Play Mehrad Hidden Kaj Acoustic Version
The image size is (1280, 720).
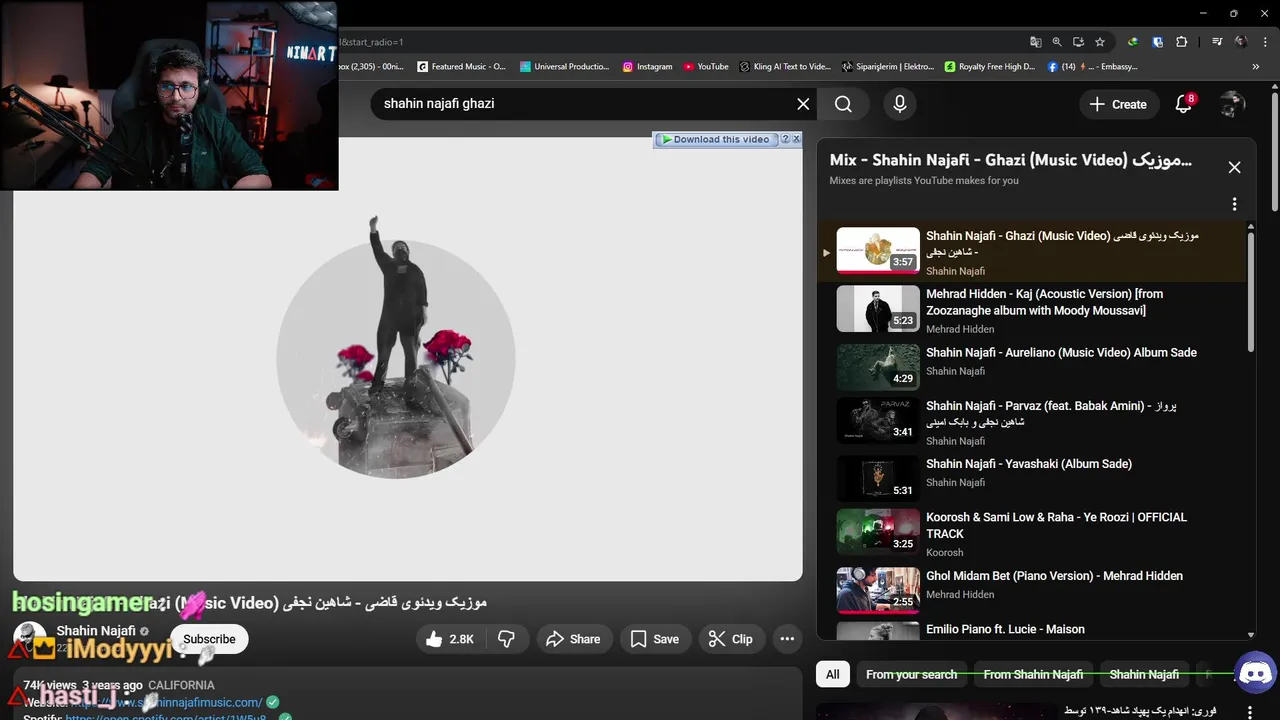click(x=1030, y=310)
